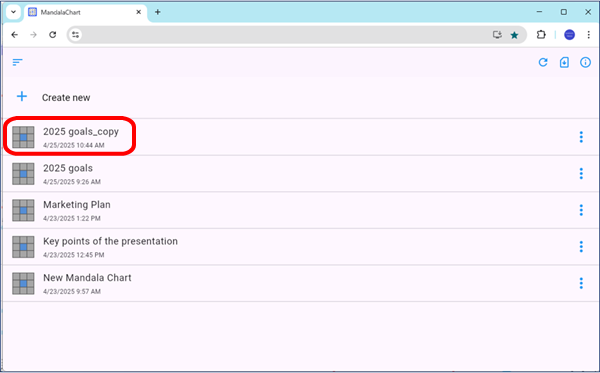Go back with browser back arrow
This screenshot has height=373, width=600.
coord(15,35)
